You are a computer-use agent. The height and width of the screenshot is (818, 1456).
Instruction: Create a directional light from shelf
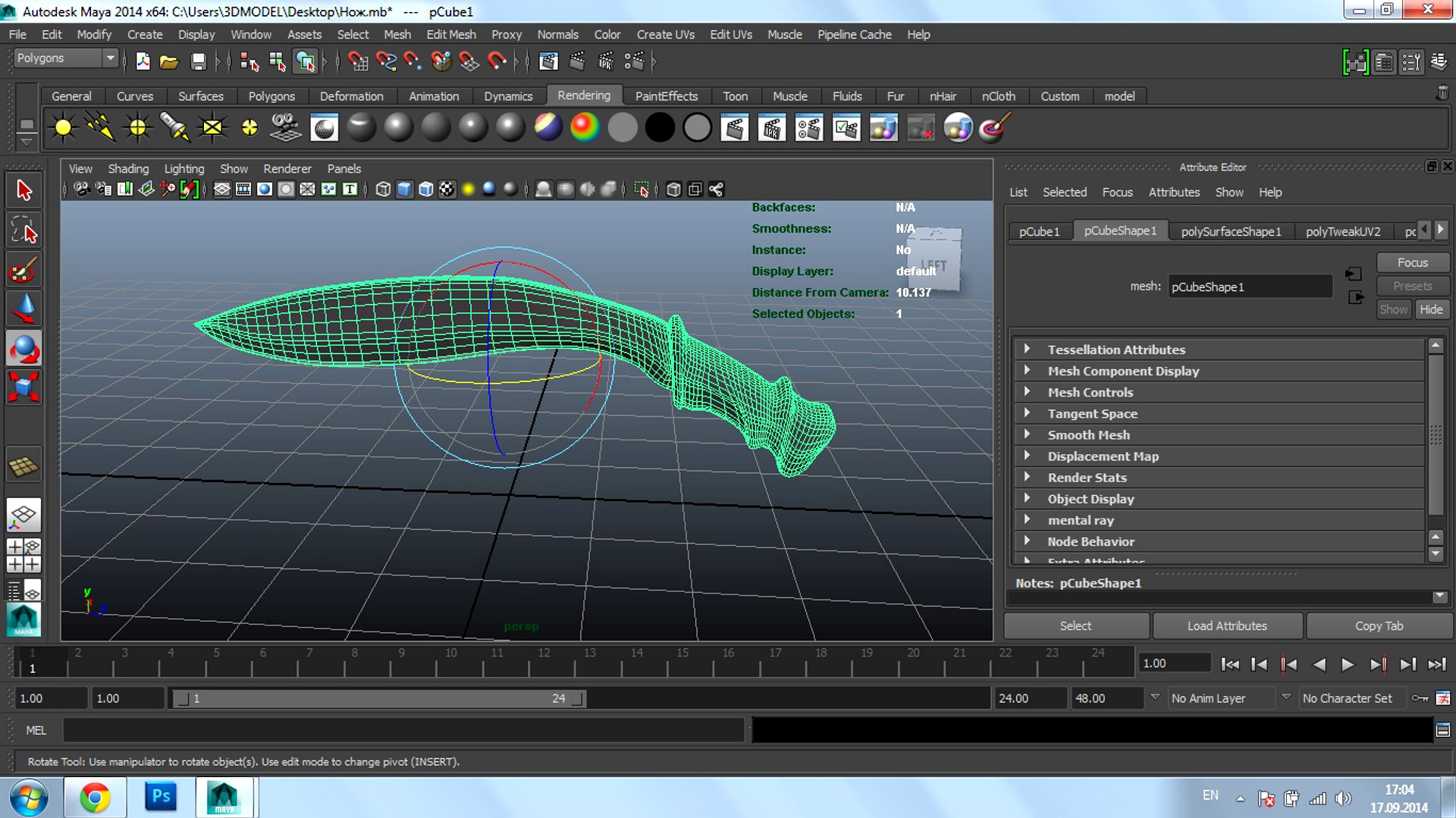[100, 128]
